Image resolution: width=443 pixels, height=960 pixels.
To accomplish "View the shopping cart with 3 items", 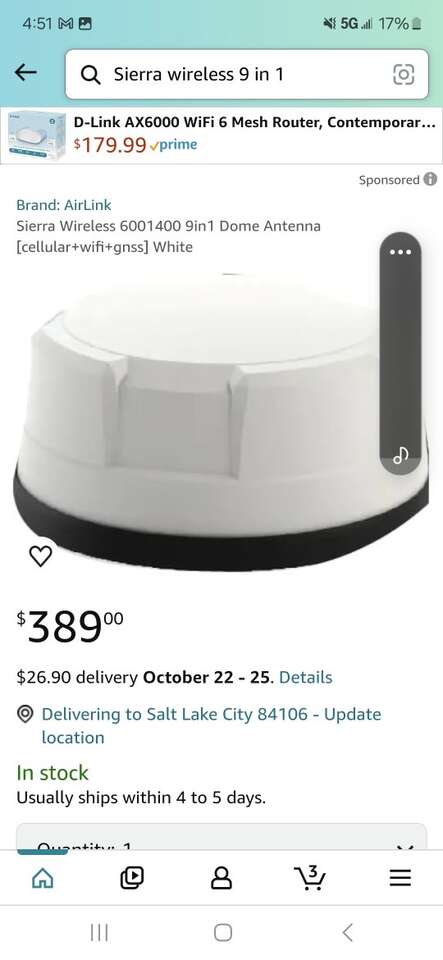I will point(311,878).
